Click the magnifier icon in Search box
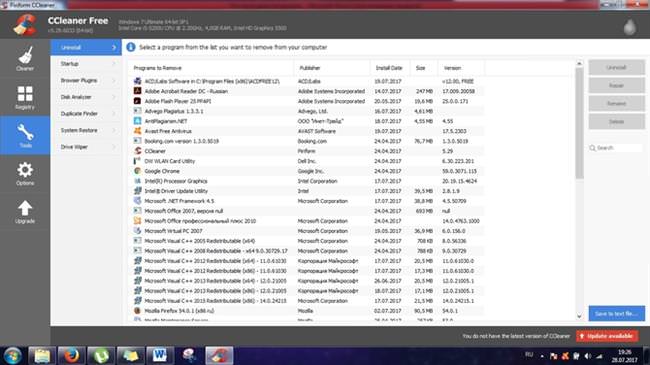 [x=593, y=148]
